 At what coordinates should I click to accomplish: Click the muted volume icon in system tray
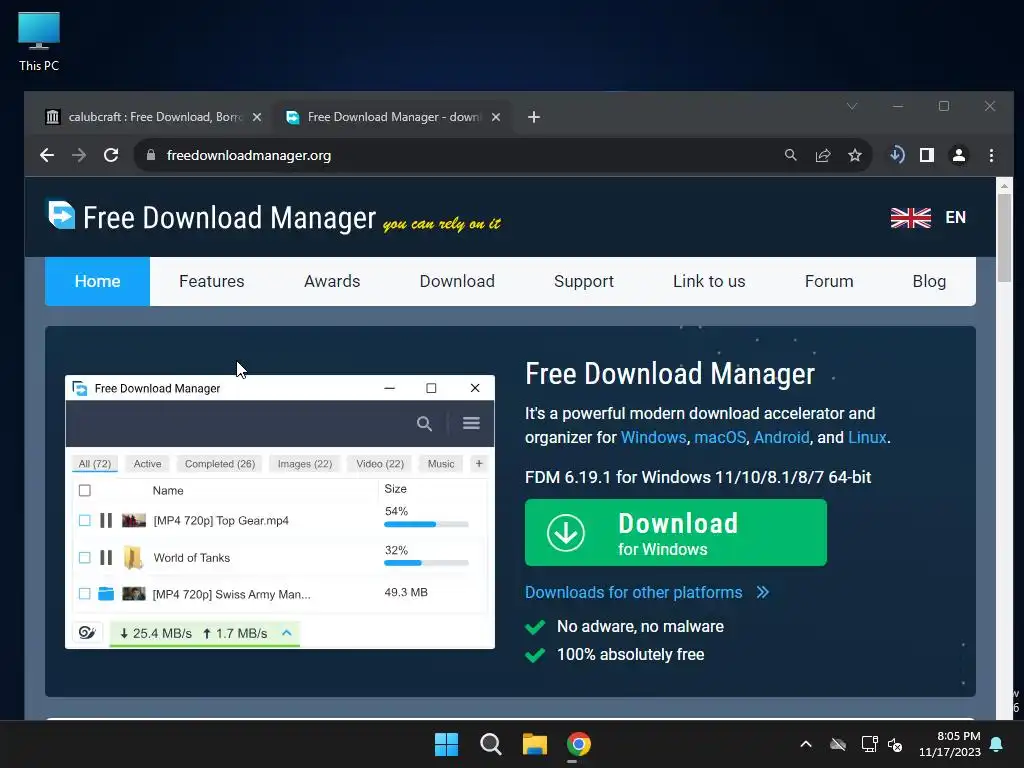[x=895, y=744]
